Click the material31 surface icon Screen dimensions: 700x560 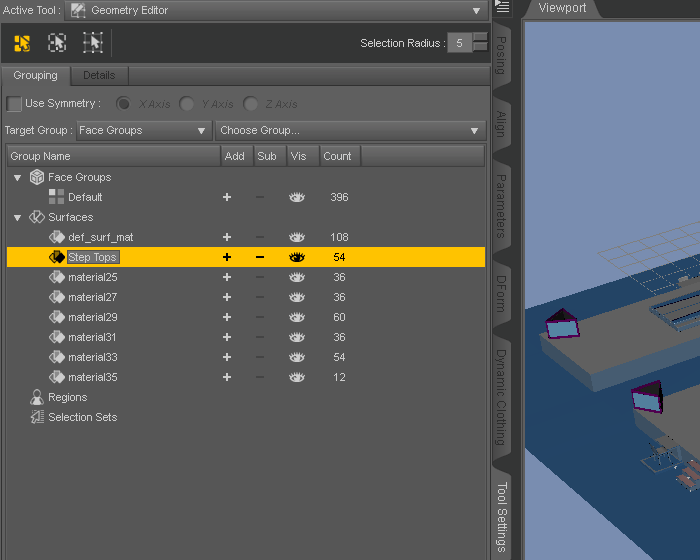click(x=57, y=337)
